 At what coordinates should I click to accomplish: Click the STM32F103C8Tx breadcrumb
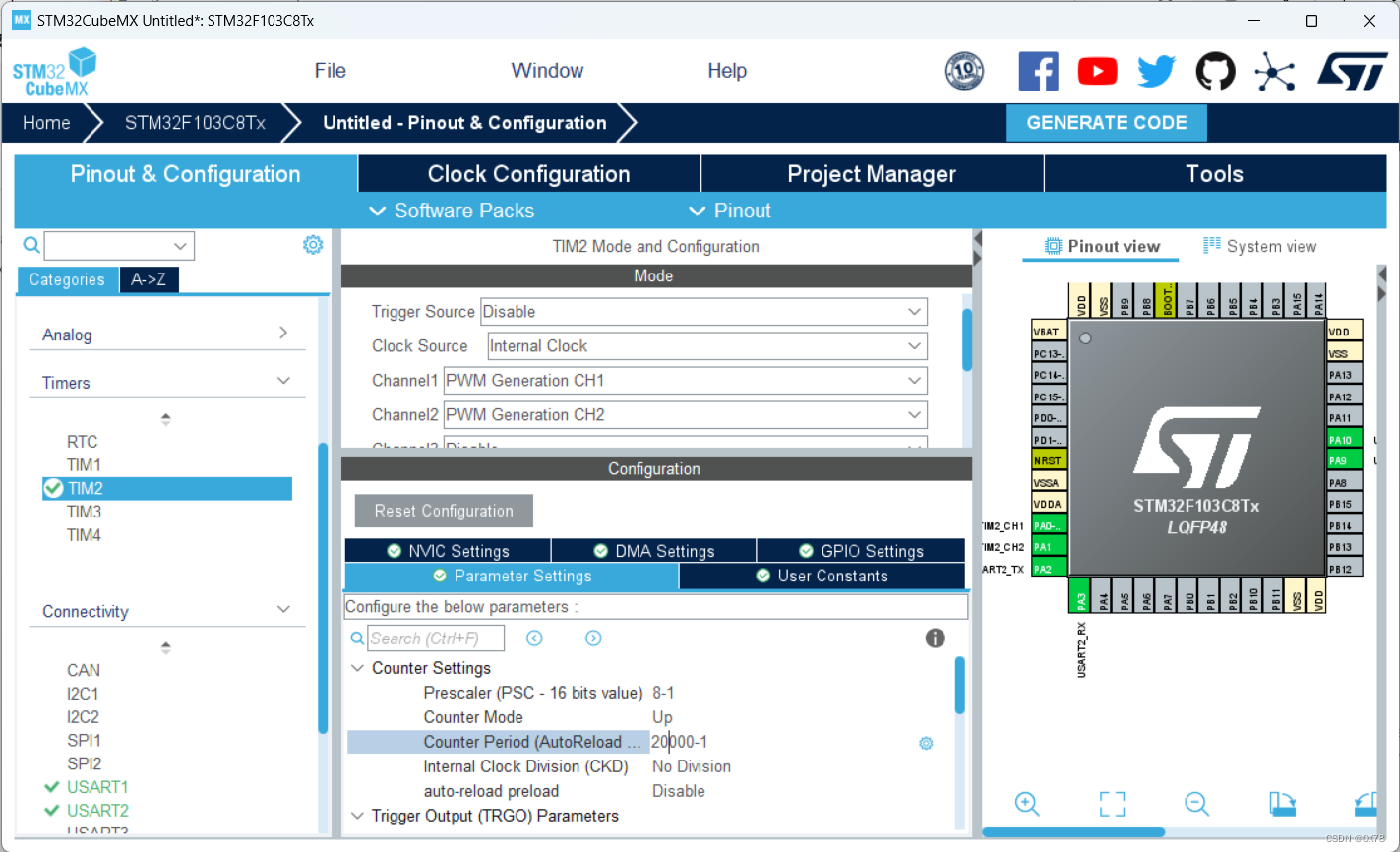click(x=195, y=123)
